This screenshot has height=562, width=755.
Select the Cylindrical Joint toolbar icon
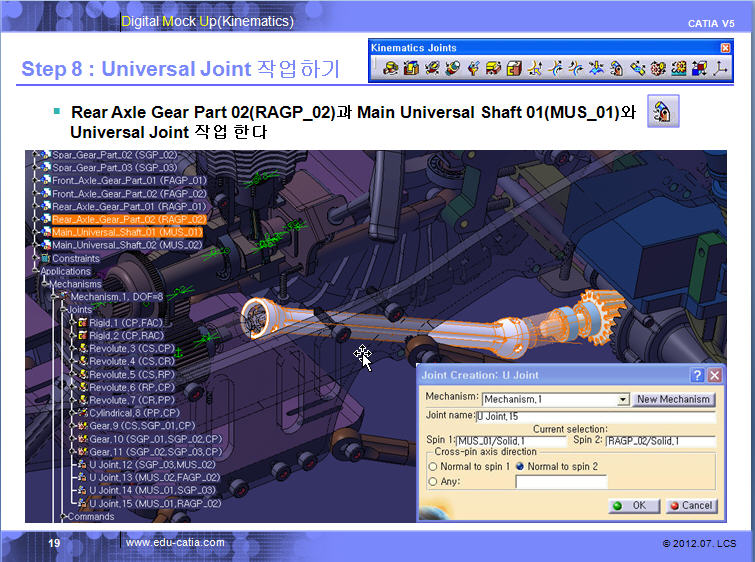click(432, 69)
